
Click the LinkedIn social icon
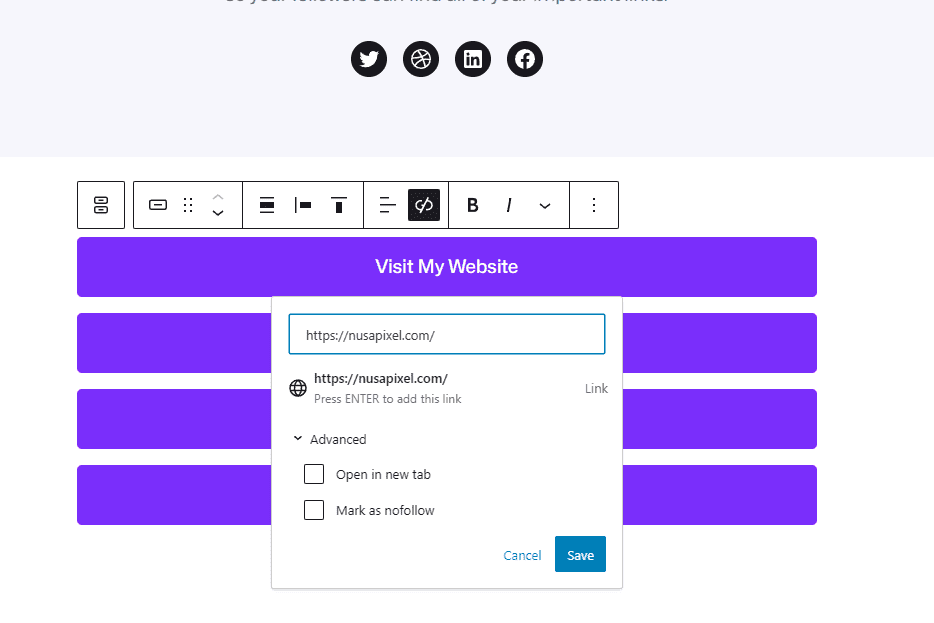(x=473, y=59)
